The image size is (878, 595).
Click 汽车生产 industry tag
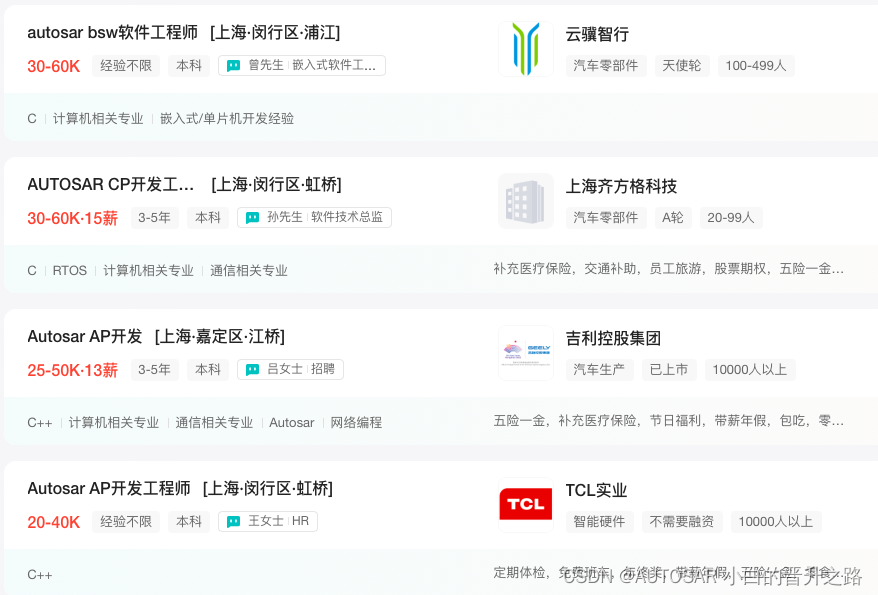click(599, 369)
